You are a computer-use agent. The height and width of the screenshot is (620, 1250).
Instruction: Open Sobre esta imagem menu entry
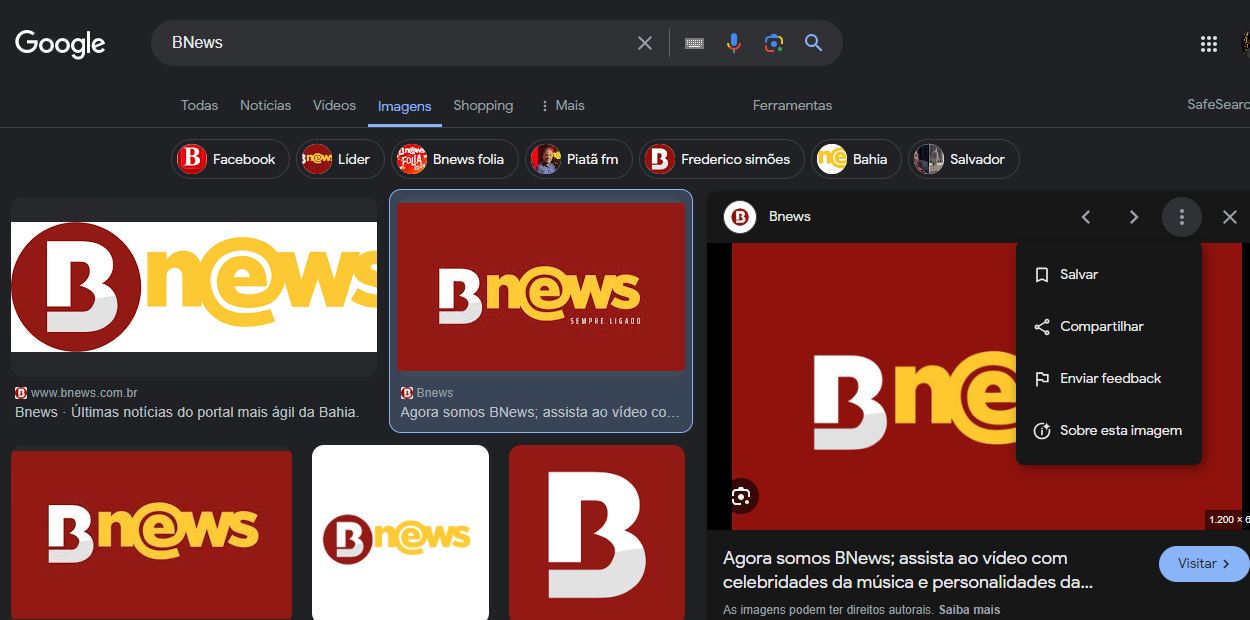click(1108, 431)
